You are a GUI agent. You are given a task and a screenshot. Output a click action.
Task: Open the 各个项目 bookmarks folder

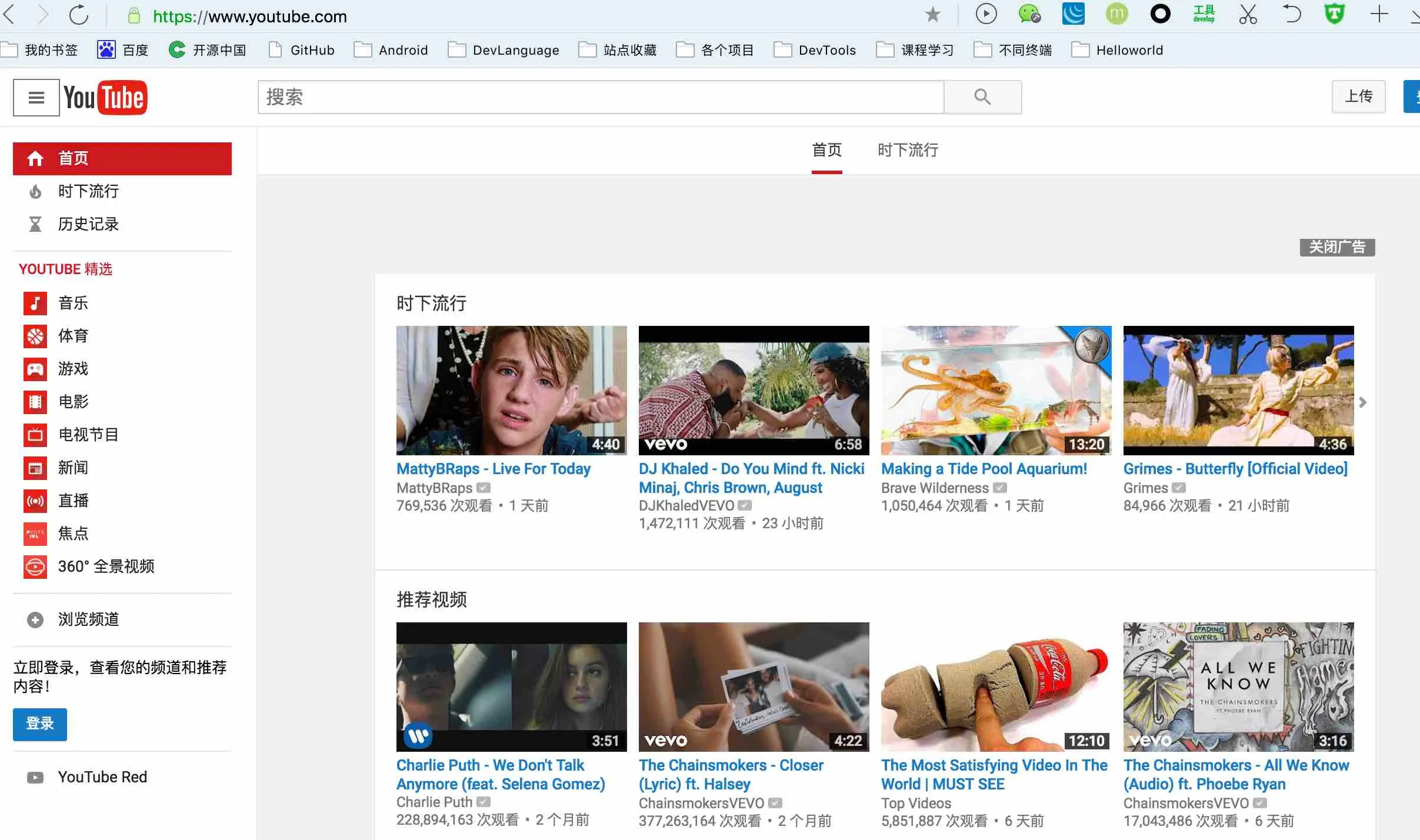click(x=715, y=50)
